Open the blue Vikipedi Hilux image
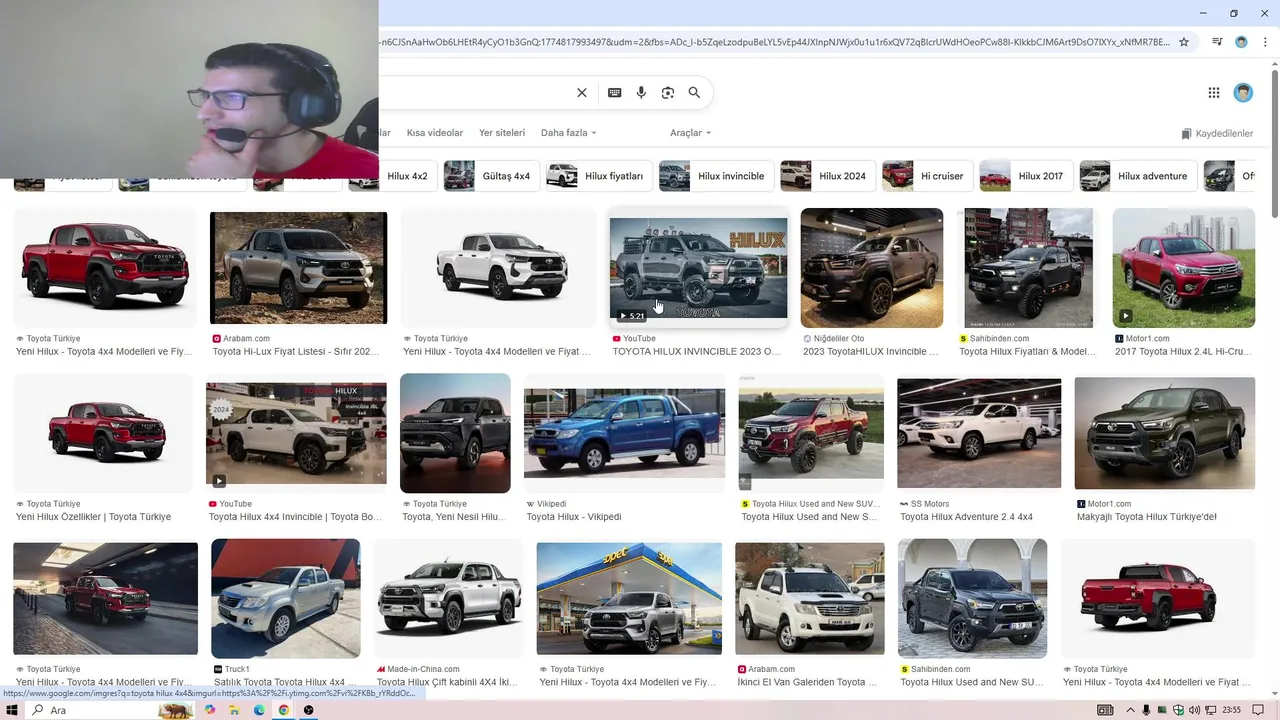 (625, 434)
